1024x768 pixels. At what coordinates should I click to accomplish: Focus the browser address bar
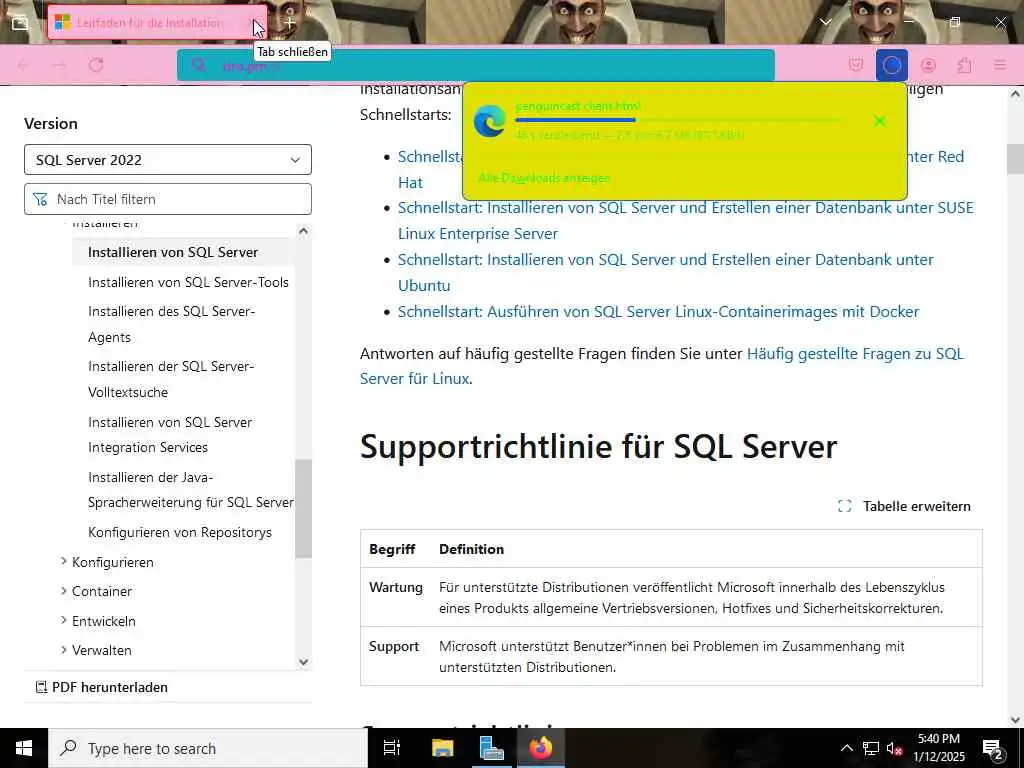tap(475, 65)
